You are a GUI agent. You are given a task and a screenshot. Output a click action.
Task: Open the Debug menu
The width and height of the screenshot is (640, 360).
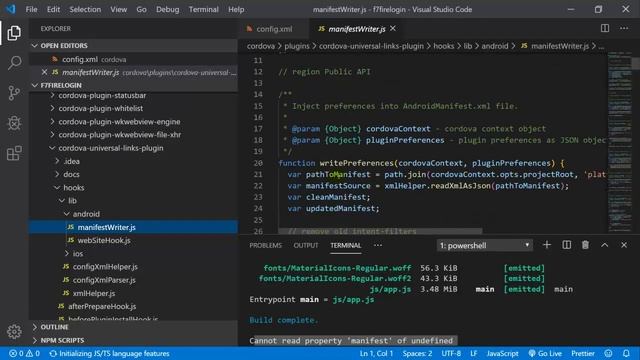(167, 9)
